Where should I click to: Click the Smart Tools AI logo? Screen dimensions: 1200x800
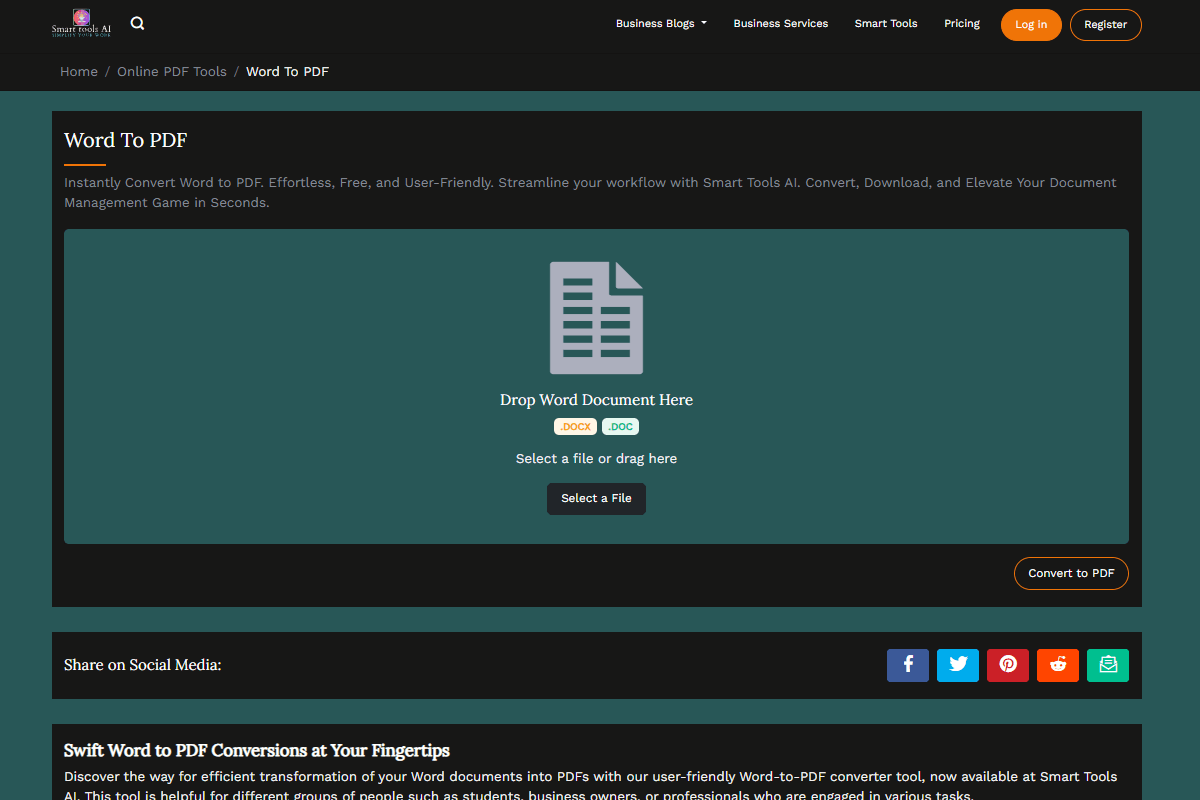(x=81, y=23)
